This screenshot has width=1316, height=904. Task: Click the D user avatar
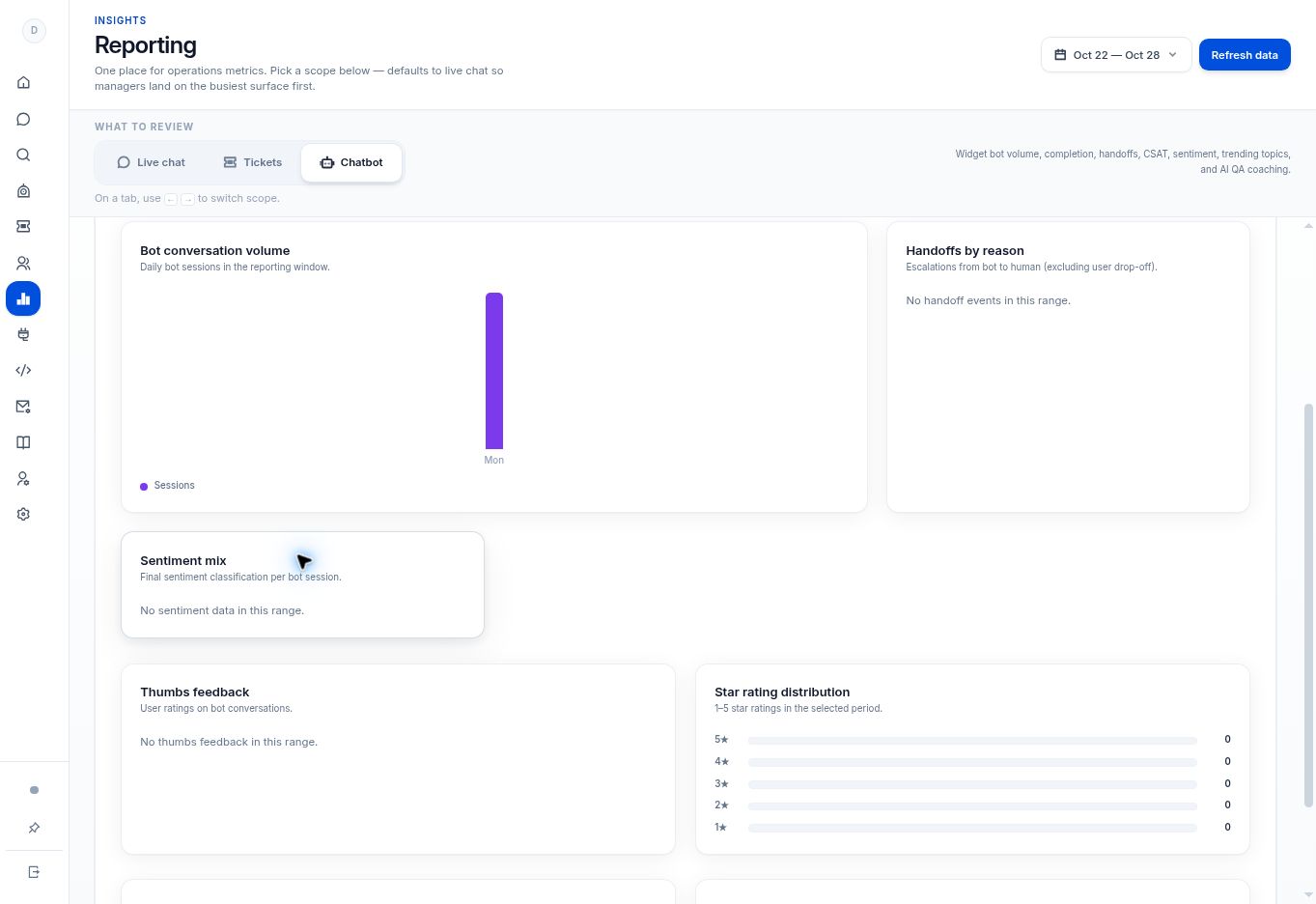(34, 30)
